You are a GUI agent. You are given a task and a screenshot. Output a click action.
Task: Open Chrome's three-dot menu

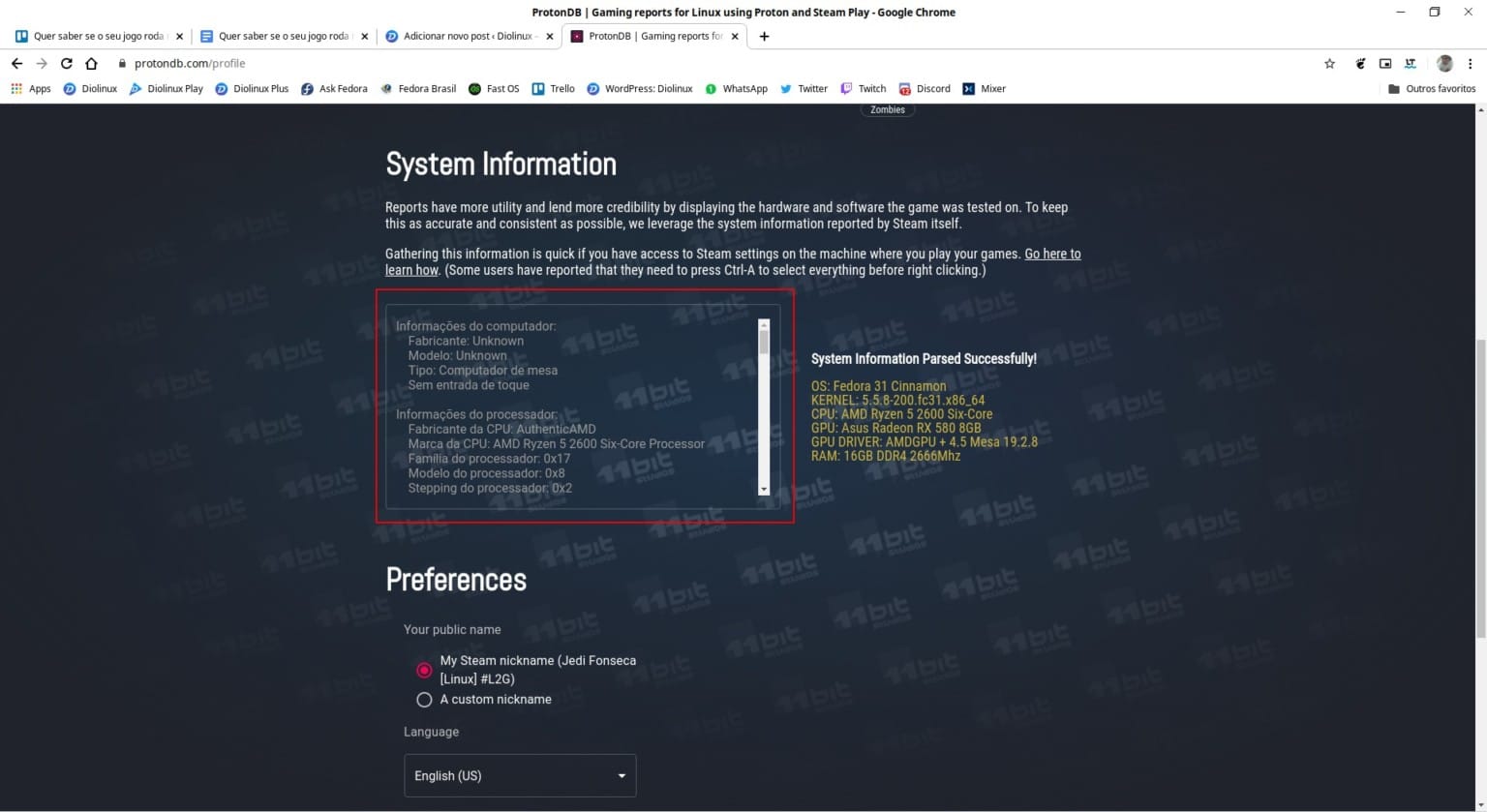[1470, 63]
